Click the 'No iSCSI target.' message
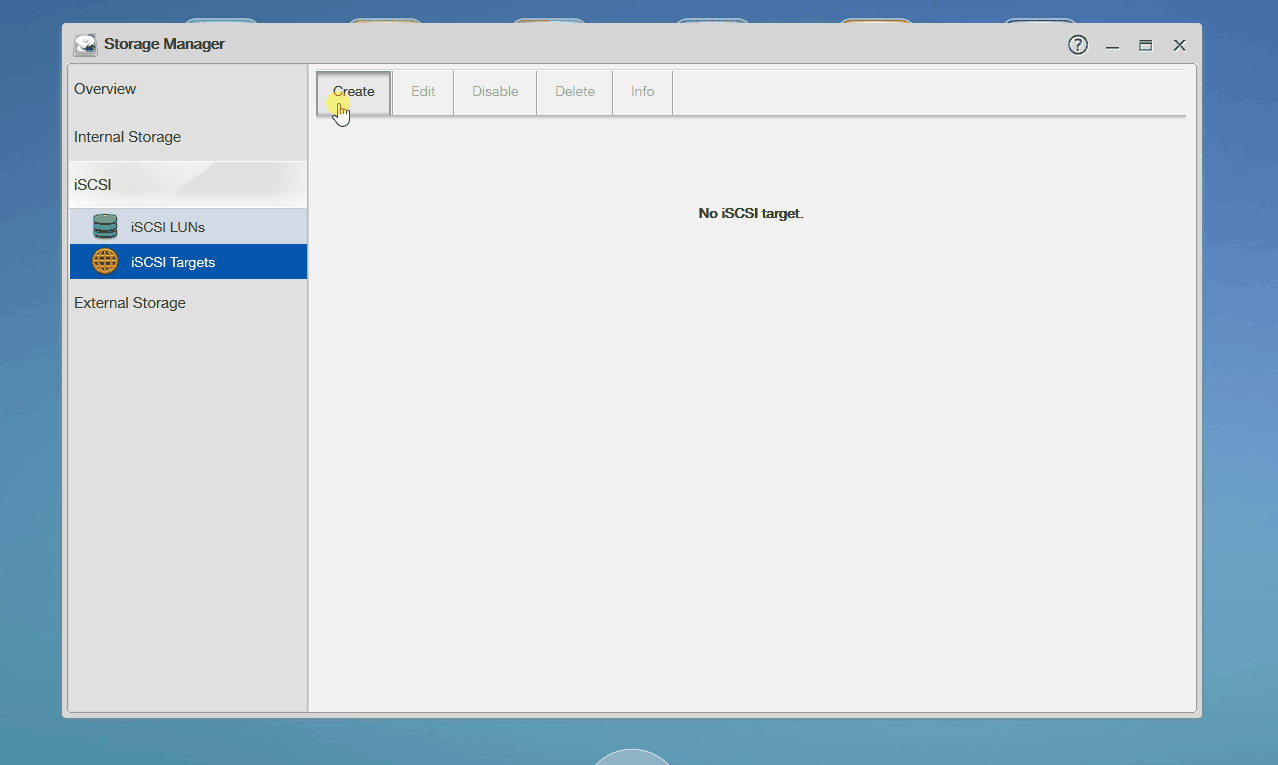This screenshot has height=765, width=1278. coord(751,214)
